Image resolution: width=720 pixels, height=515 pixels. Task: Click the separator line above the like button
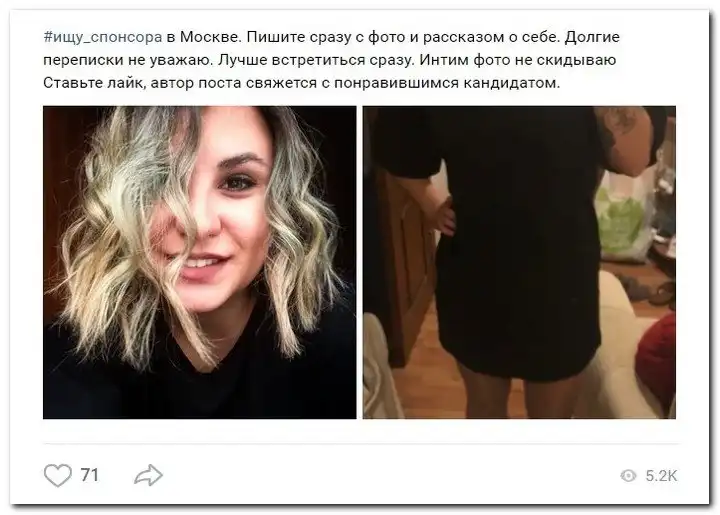361,444
